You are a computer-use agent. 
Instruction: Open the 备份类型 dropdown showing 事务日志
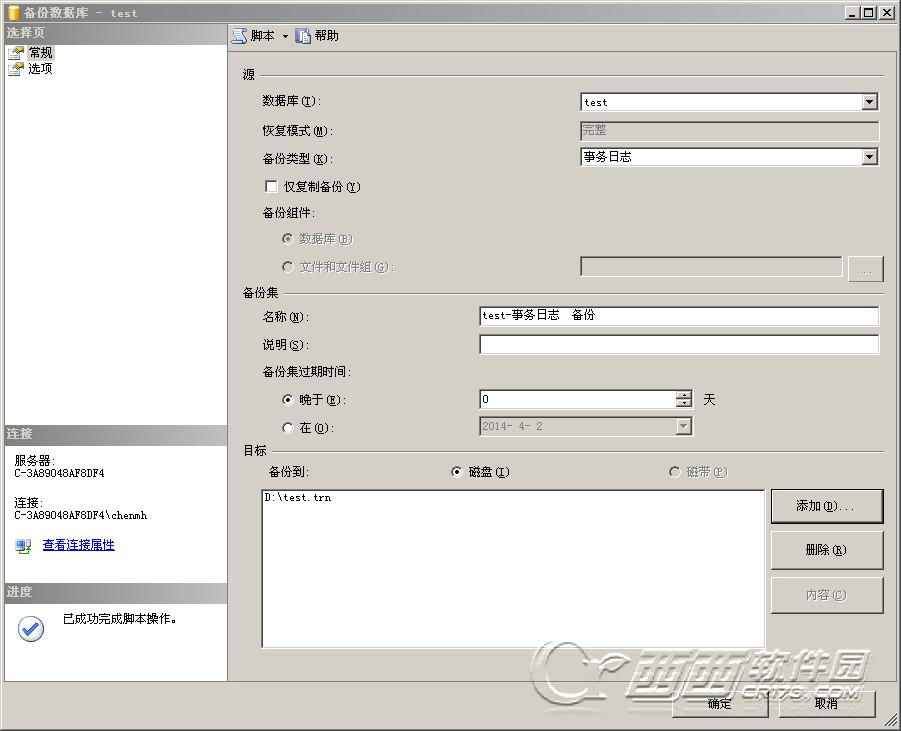point(869,157)
